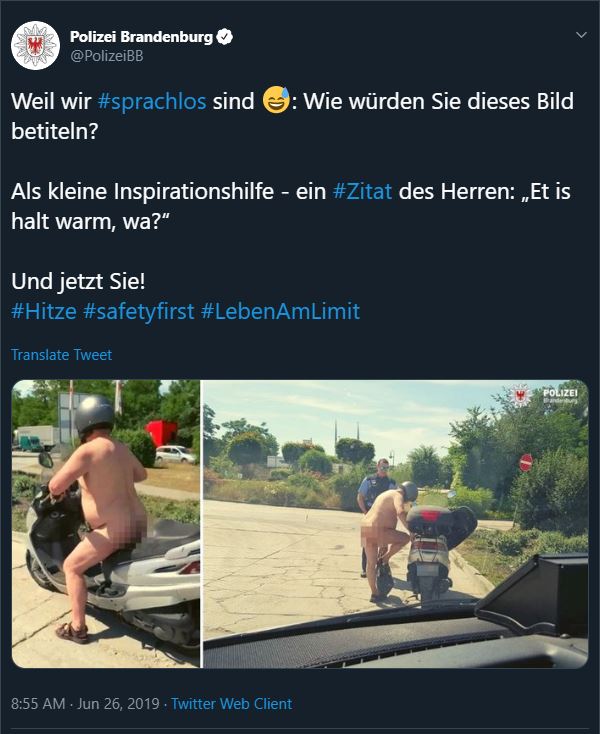Open the #LebenAmLimit hashtag
This screenshot has width=600, height=734.
pyautogui.click(x=280, y=311)
